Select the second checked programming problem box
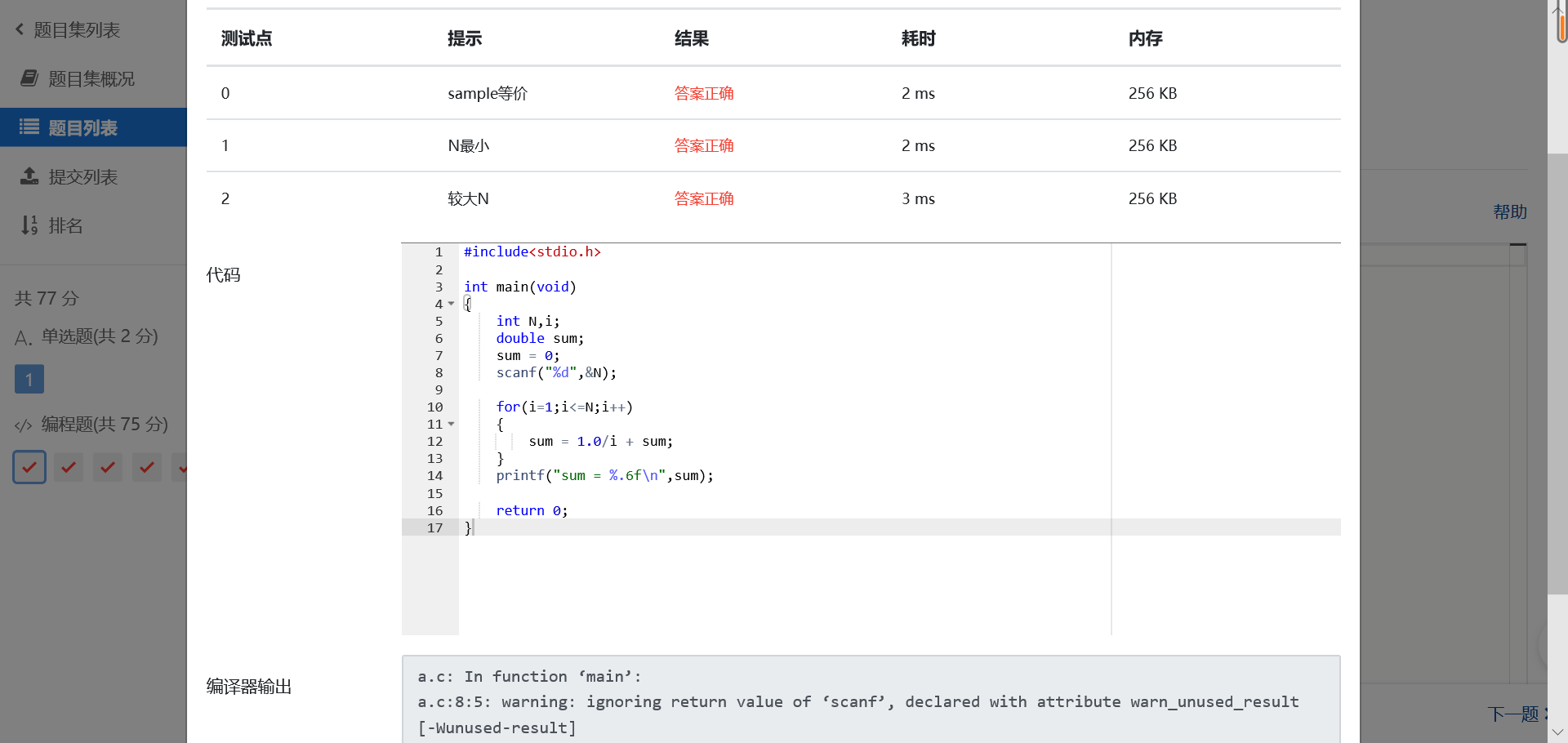Screen dimensions: 1568x743 [x=69, y=467]
